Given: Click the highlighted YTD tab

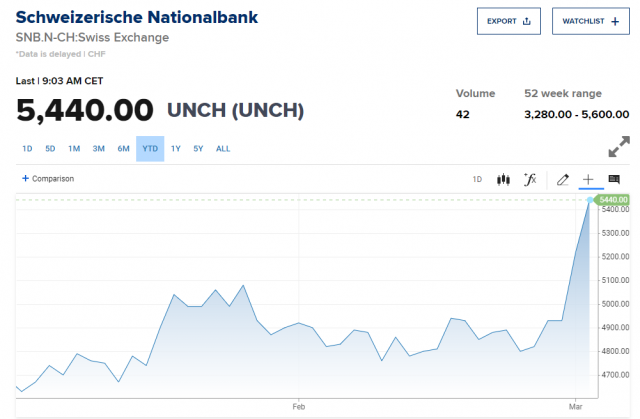Looking at the screenshot, I should pos(150,149).
